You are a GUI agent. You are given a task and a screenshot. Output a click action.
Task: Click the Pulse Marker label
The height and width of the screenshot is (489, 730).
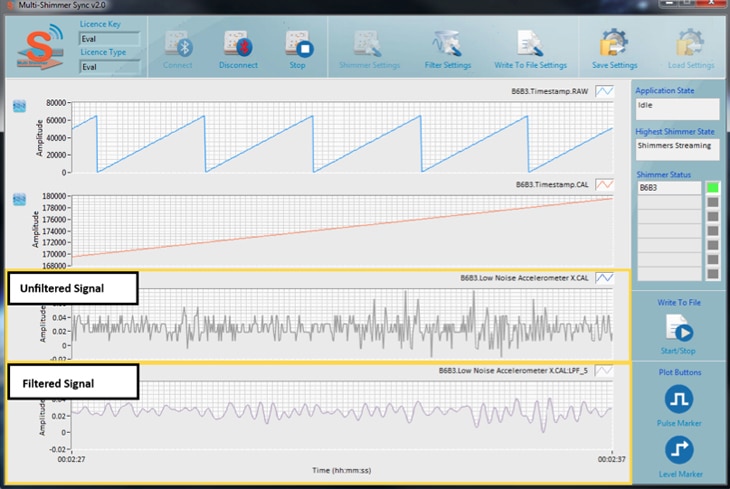point(679,423)
